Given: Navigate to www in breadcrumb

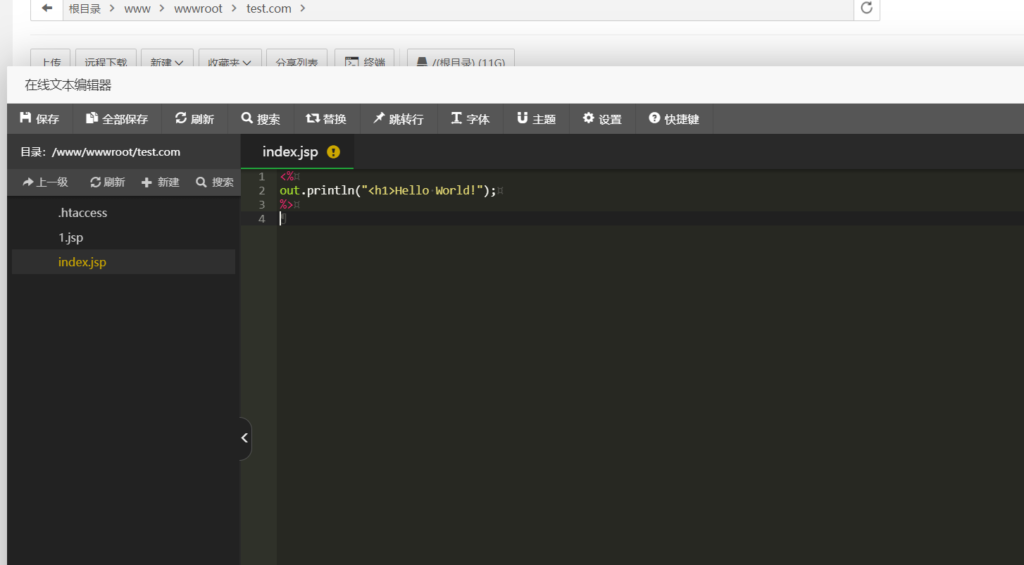Looking at the screenshot, I should 137,9.
